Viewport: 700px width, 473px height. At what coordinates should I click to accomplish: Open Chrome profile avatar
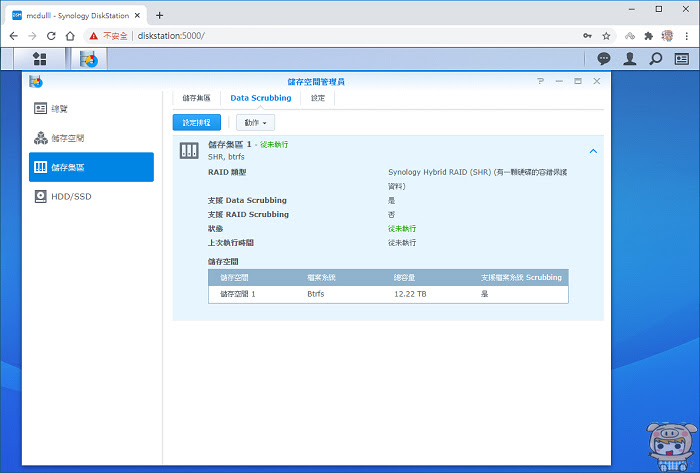click(x=667, y=36)
